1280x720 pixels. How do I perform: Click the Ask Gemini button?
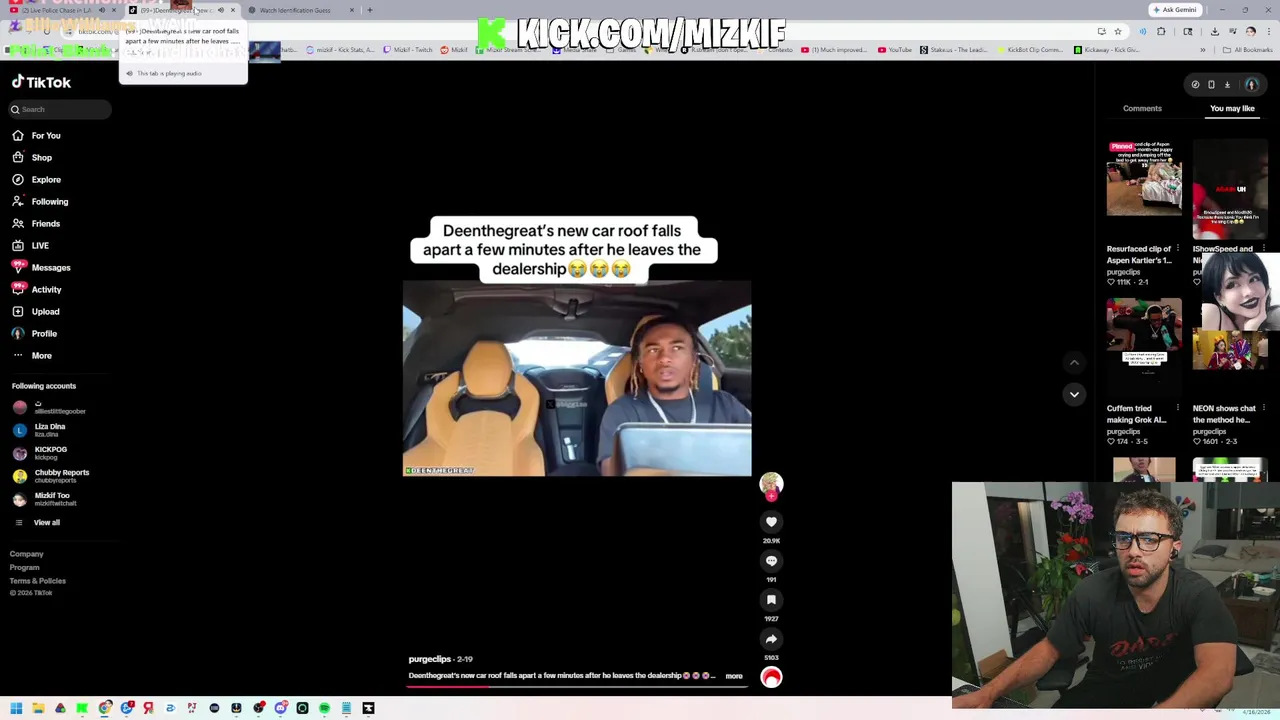pyautogui.click(x=1175, y=10)
